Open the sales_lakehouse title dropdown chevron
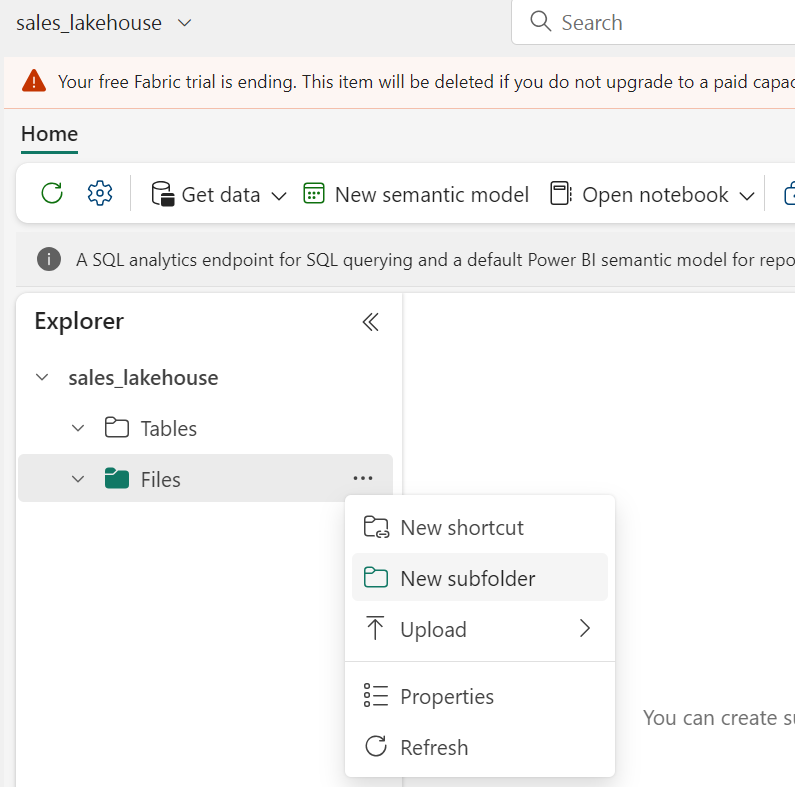The image size is (795, 787). [185, 23]
